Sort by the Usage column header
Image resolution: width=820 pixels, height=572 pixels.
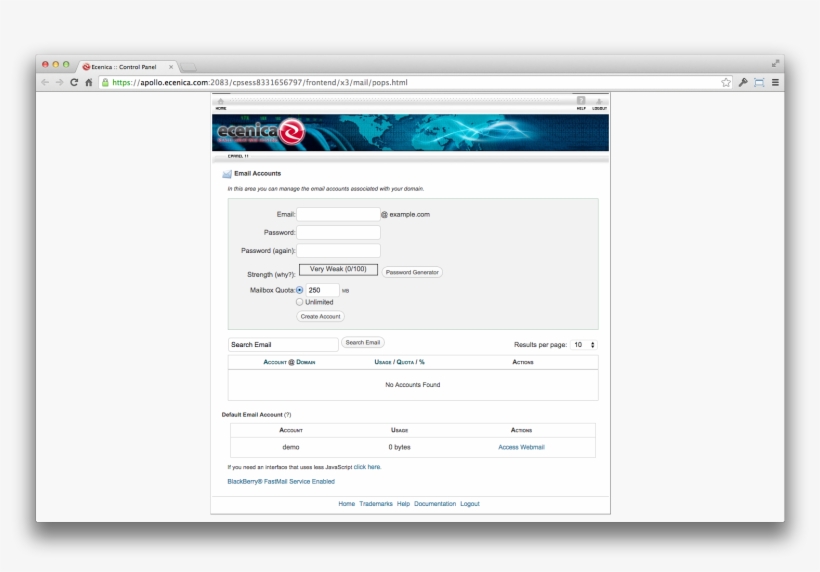[x=383, y=362]
